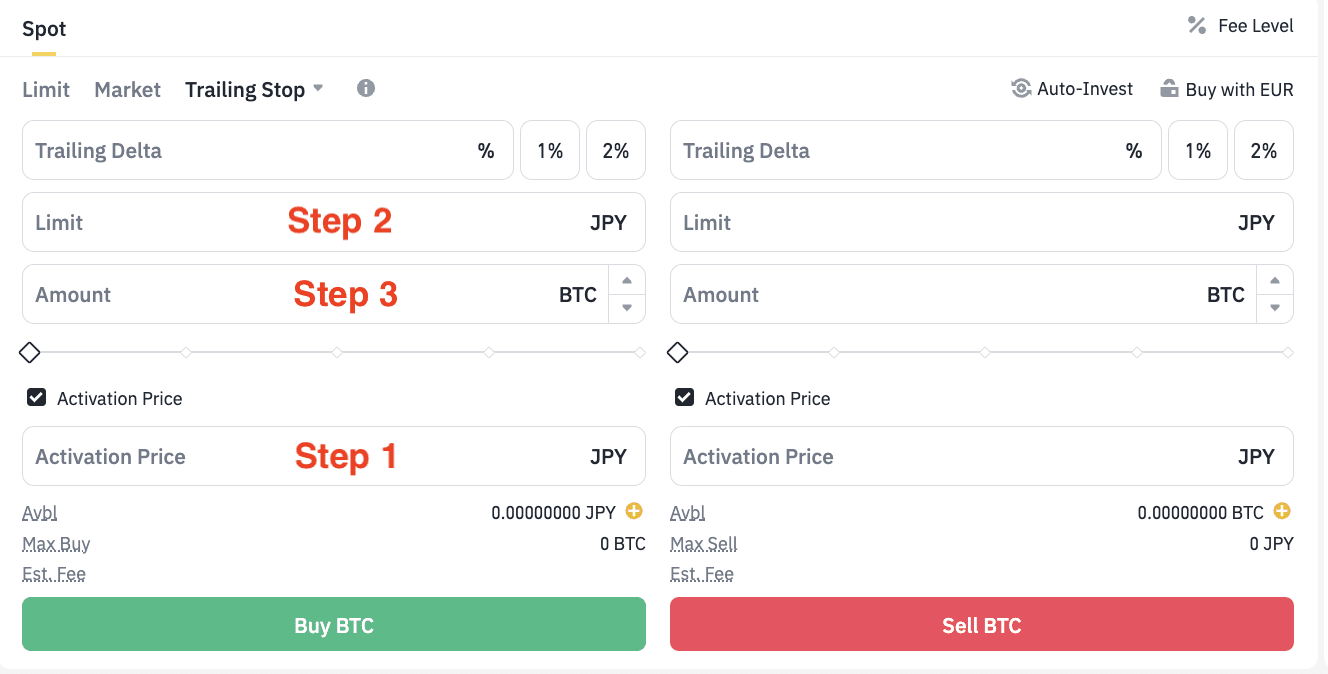Image resolution: width=1328 pixels, height=674 pixels.
Task: Select the Spot trading tab
Action: pyautogui.click(x=44, y=29)
